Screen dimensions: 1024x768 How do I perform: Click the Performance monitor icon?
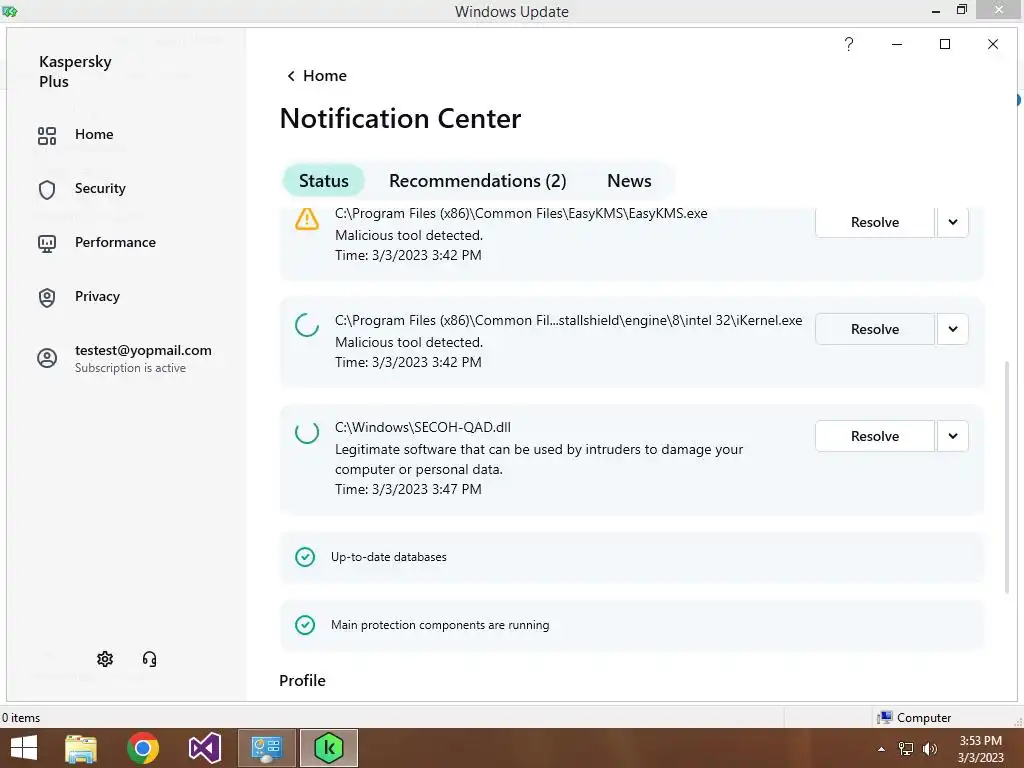[47, 244]
